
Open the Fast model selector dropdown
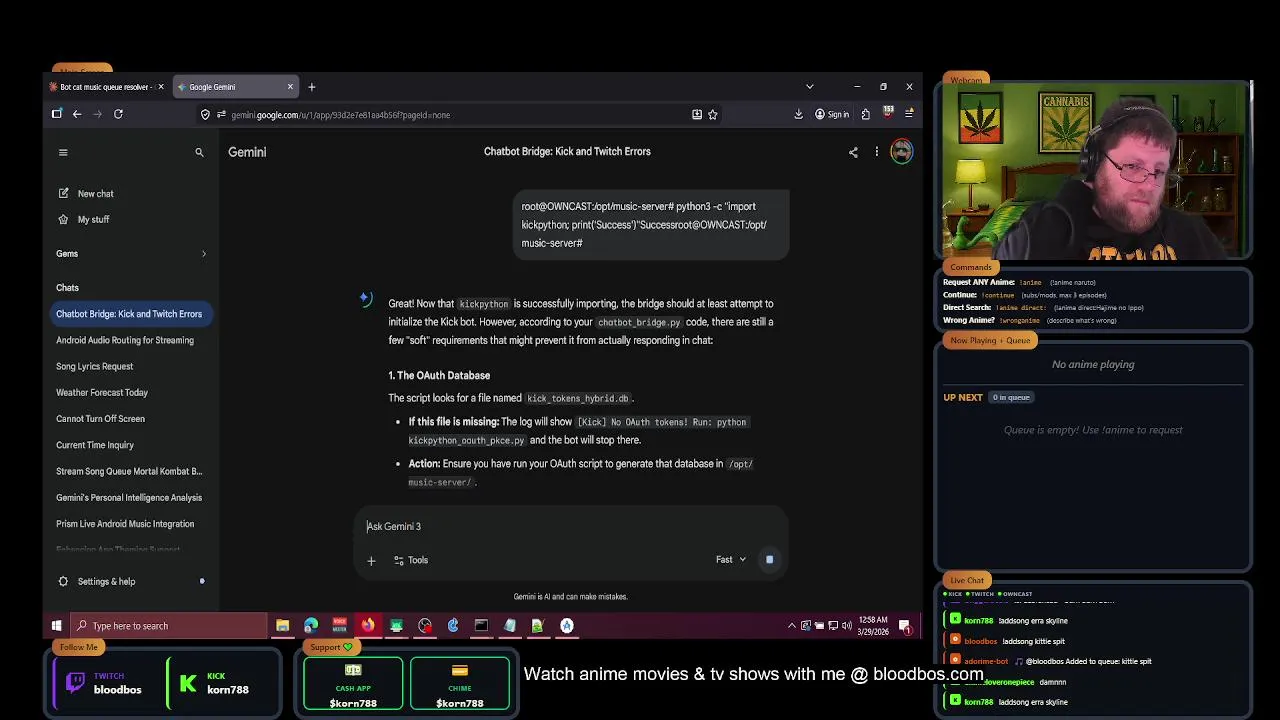tap(731, 560)
